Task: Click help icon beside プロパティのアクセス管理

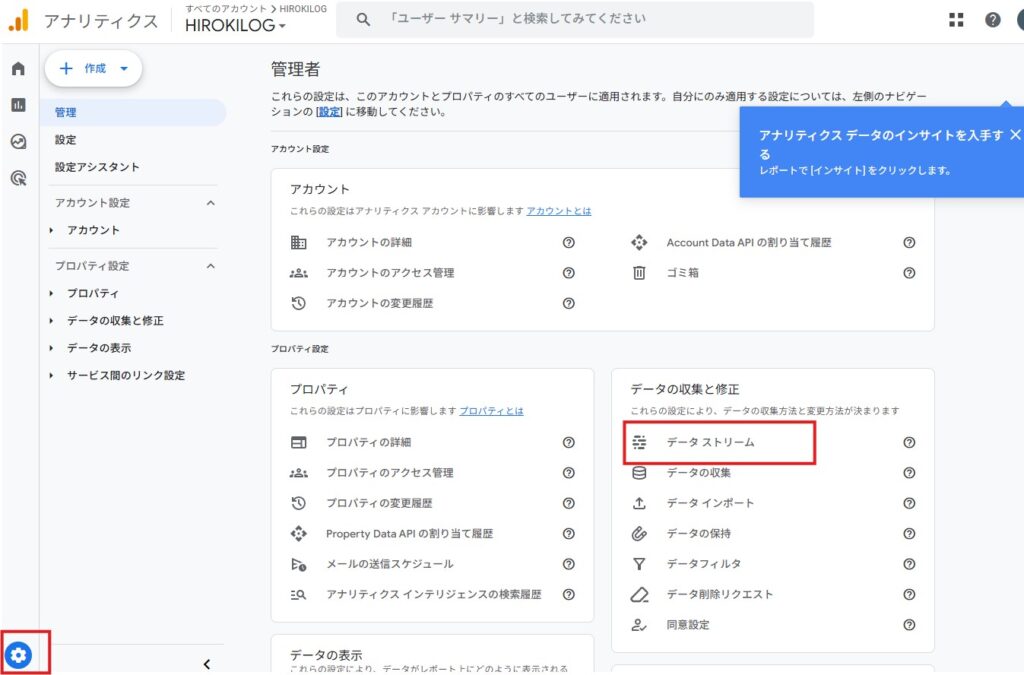Action: pyautogui.click(x=569, y=473)
